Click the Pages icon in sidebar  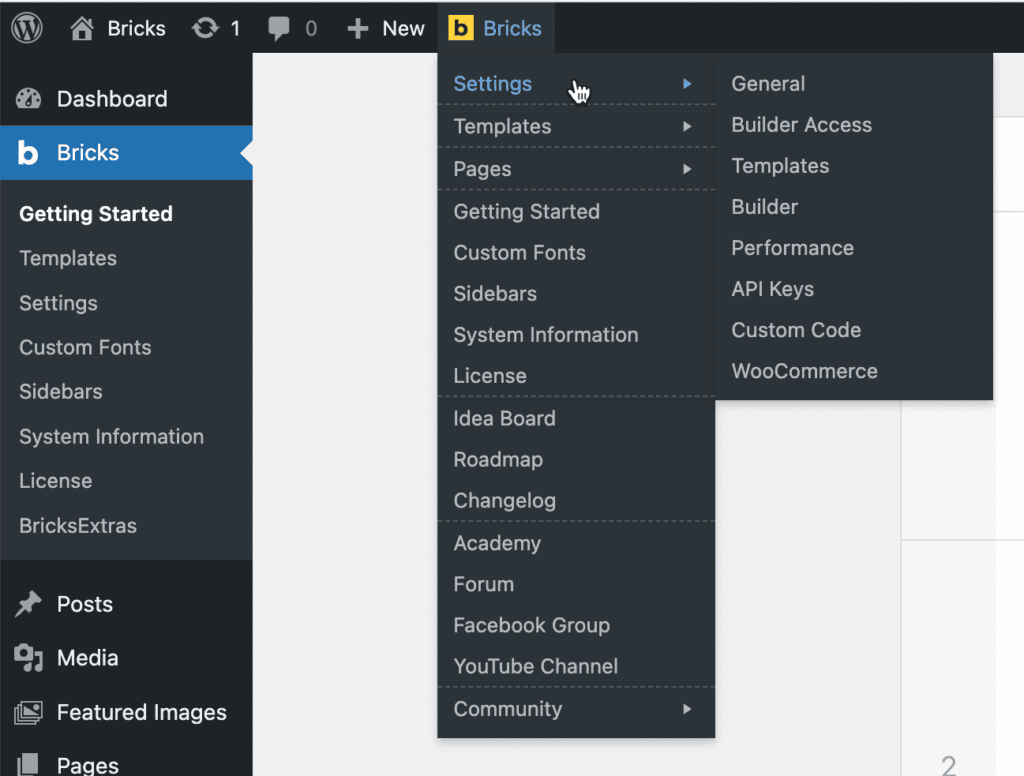point(27,764)
